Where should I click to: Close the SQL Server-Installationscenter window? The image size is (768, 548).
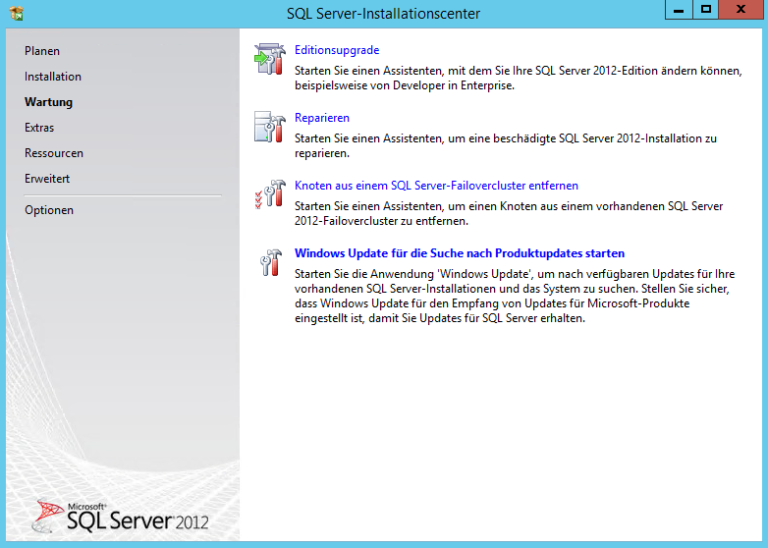click(741, 10)
